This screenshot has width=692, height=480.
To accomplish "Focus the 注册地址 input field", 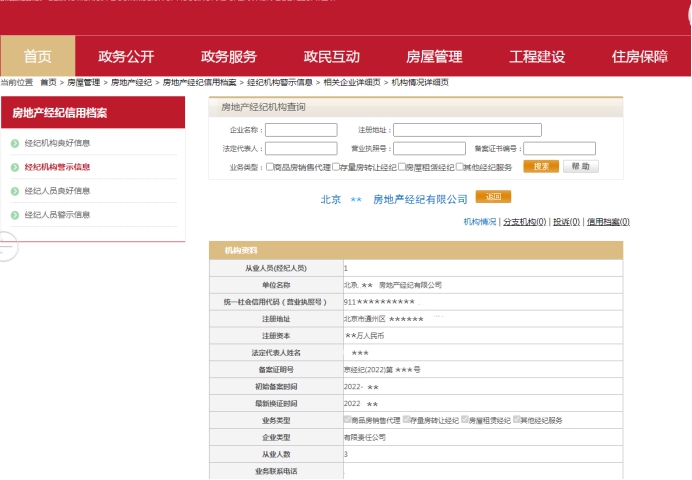I will pyautogui.click(x=467, y=130).
